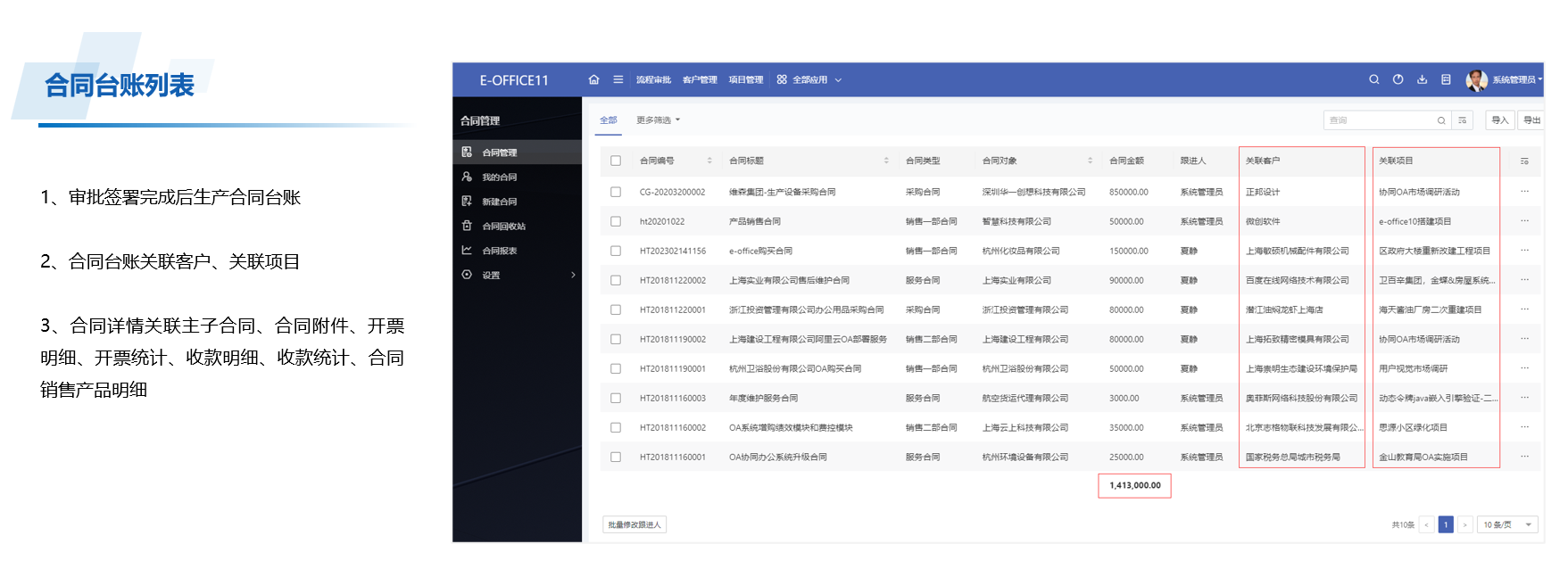Click linked customer 正邦设计

pyautogui.click(x=1263, y=192)
